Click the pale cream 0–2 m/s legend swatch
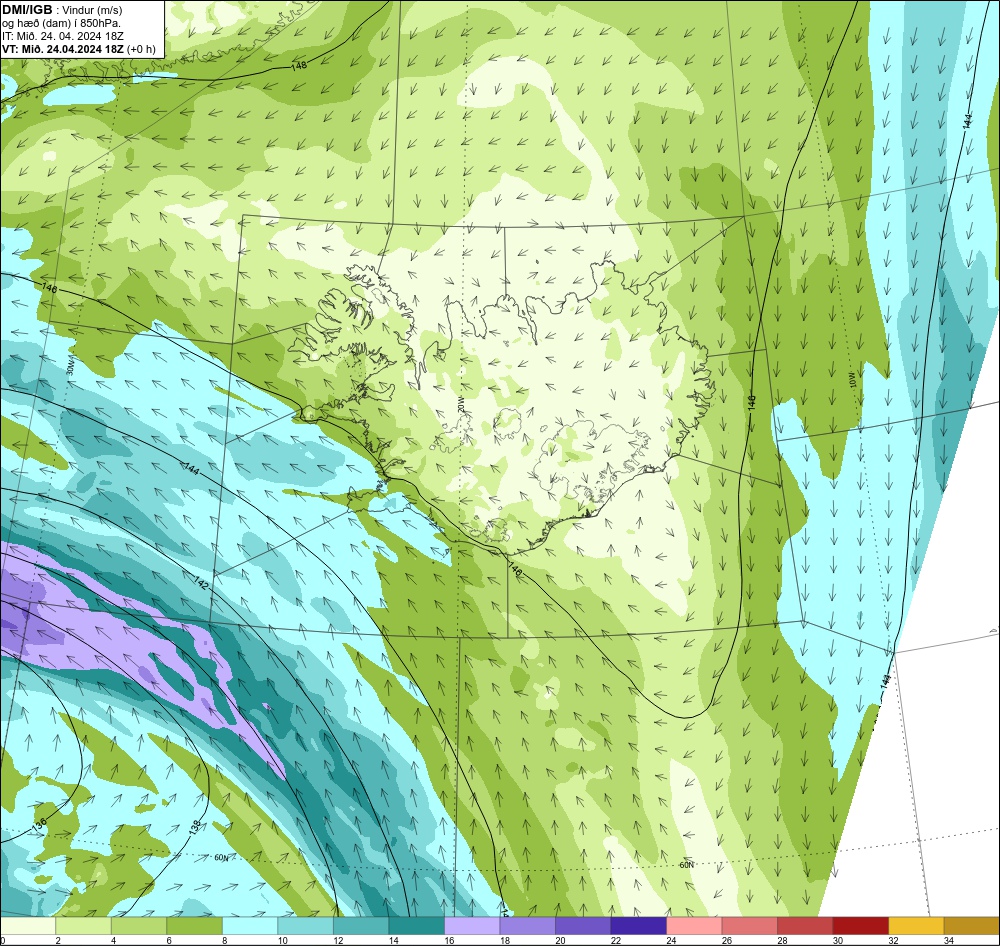Image resolution: width=1000 pixels, height=946 pixels. tap(28, 926)
